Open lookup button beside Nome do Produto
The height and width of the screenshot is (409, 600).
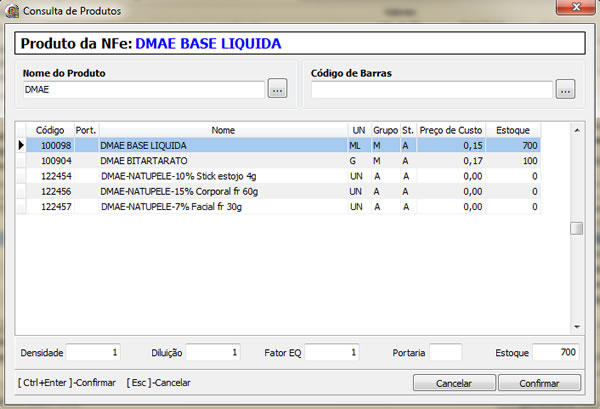(x=277, y=89)
